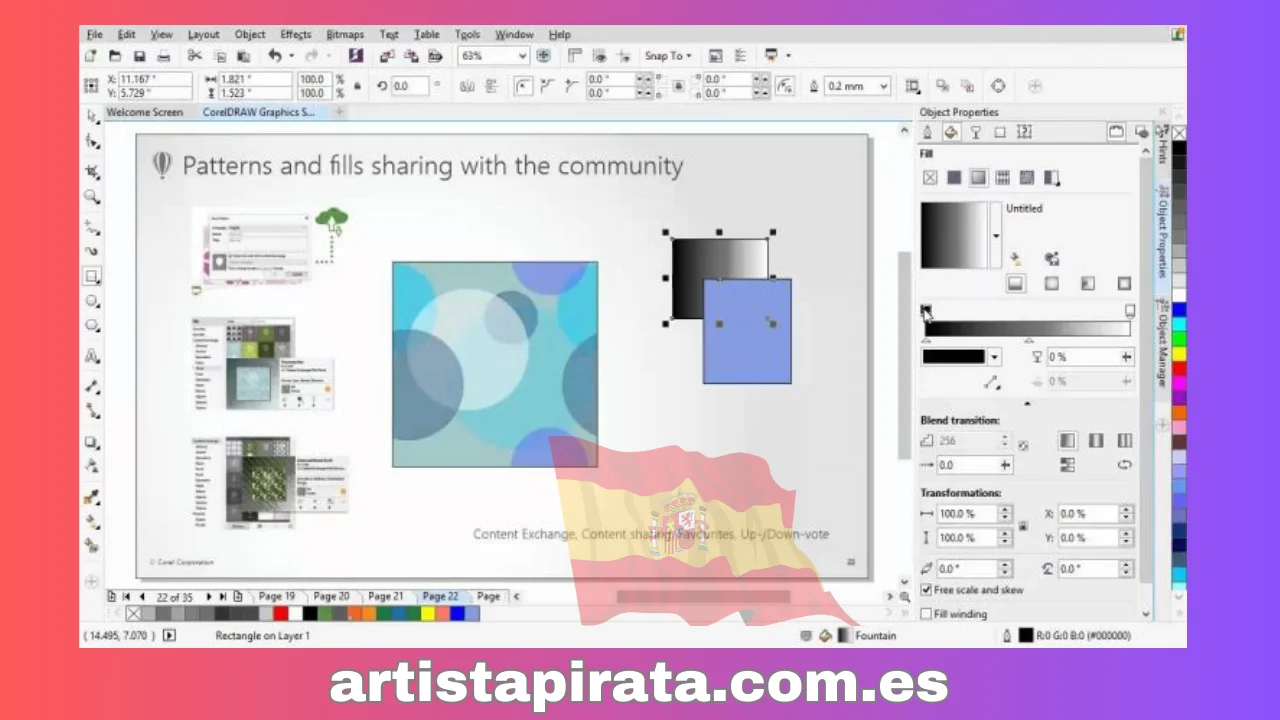The width and height of the screenshot is (1280, 720).
Task: Toggle the Free scale and skew checkbox
Action: [x=926, y=590]
